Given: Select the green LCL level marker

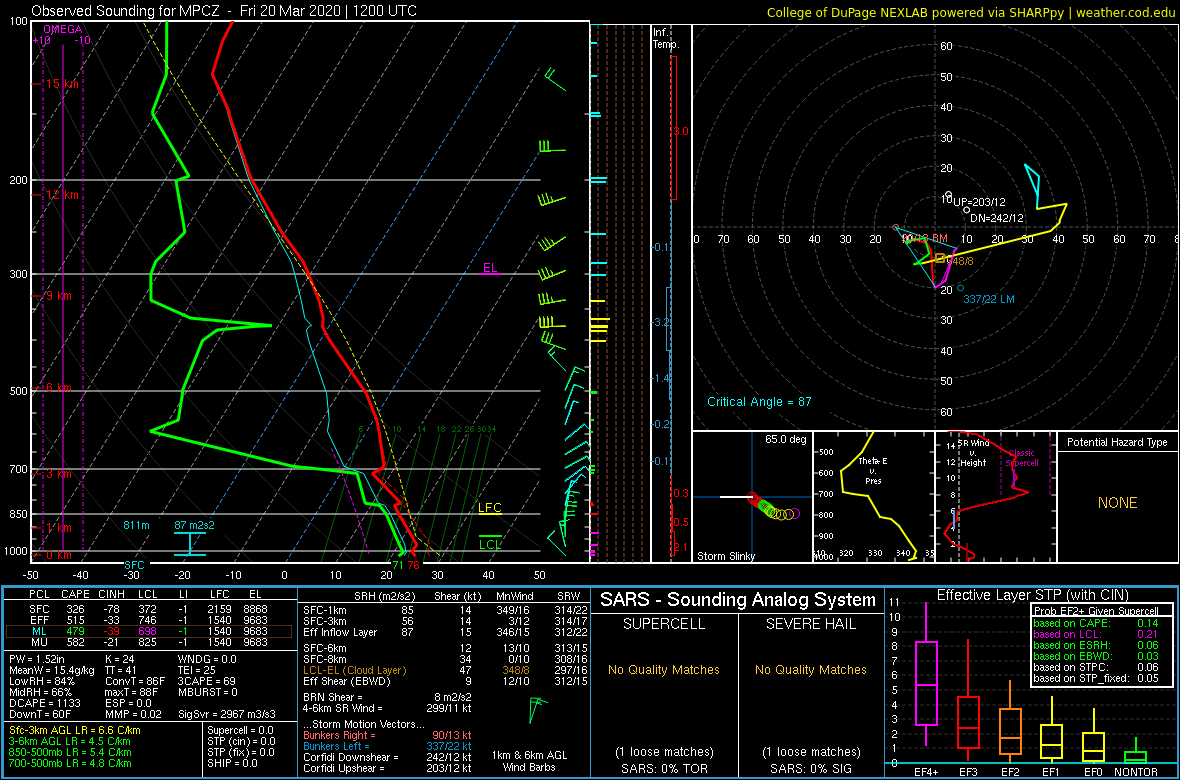Looking at the screenshot, I should click(490, 544).
